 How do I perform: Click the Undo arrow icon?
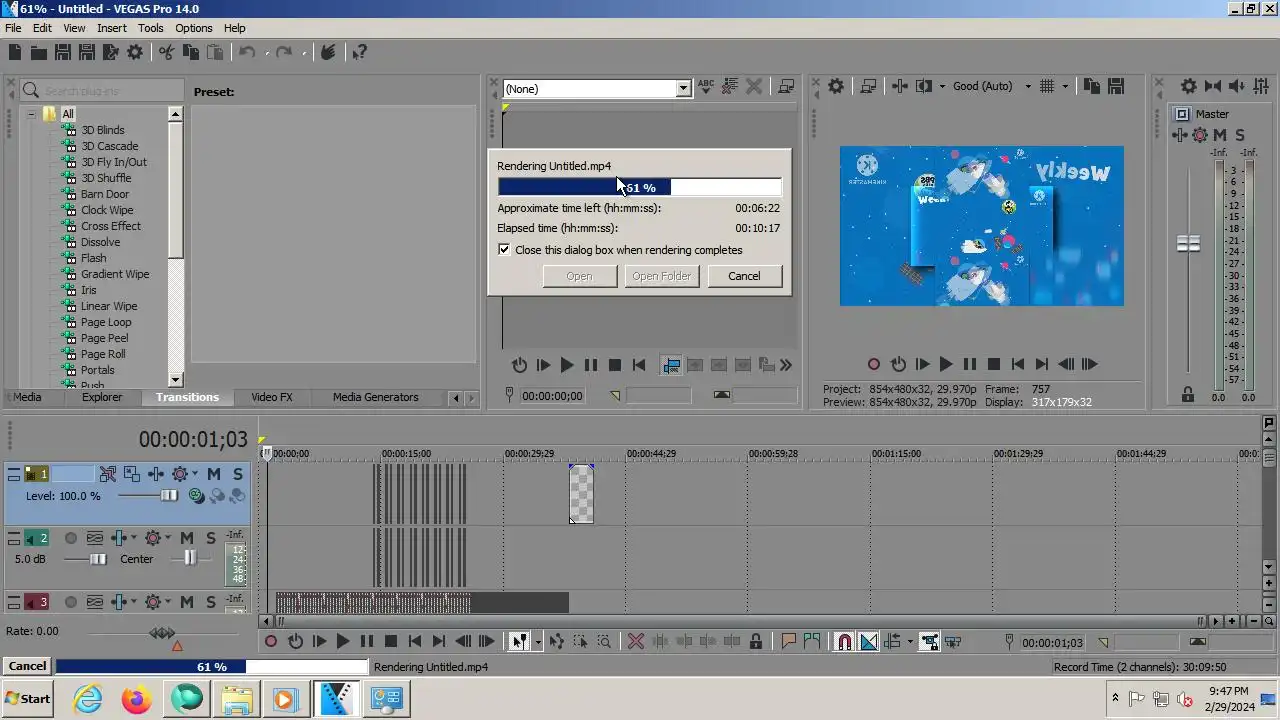tap(247, 53)
